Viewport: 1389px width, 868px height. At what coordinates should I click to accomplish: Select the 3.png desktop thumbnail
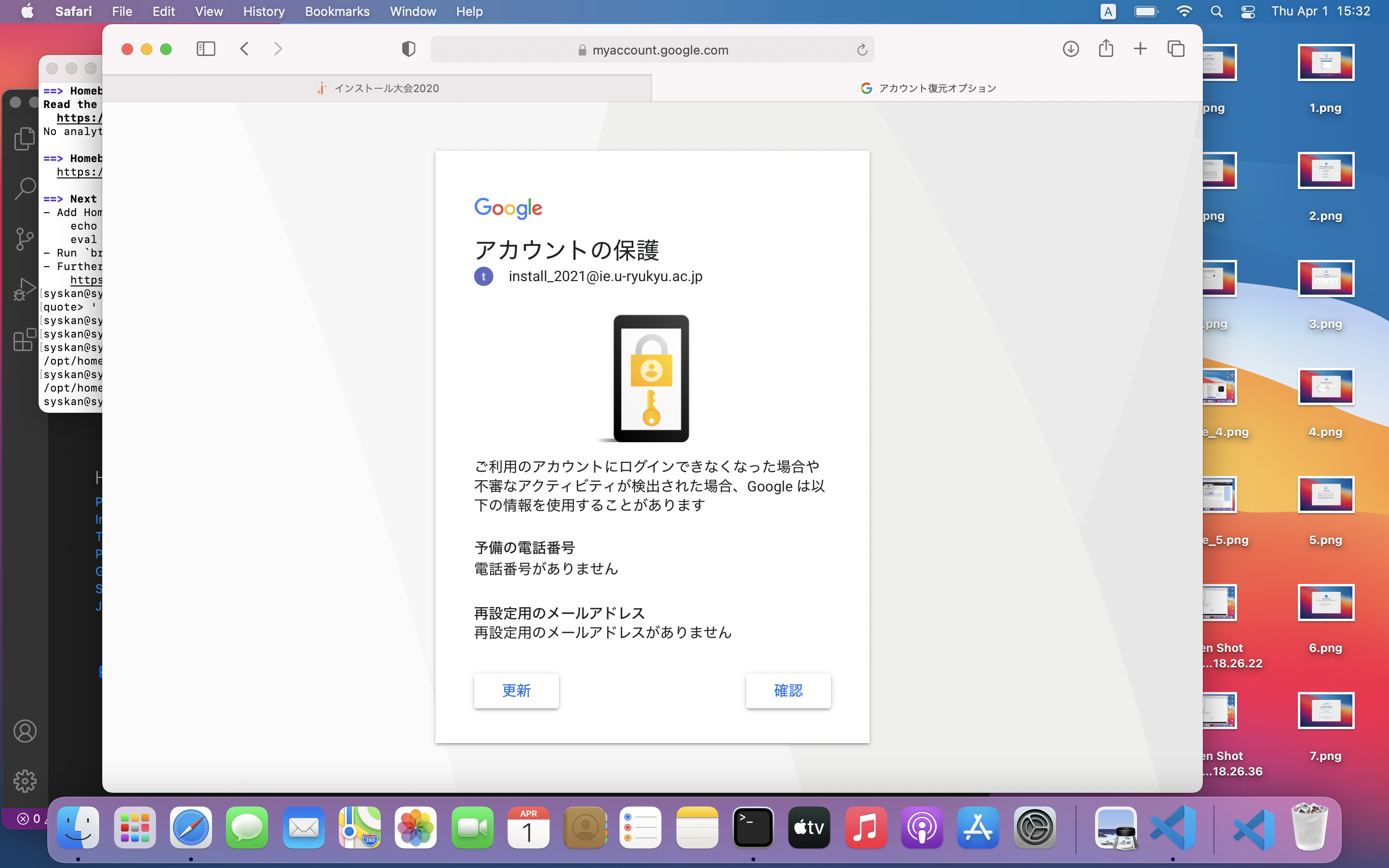point(1325,280)
